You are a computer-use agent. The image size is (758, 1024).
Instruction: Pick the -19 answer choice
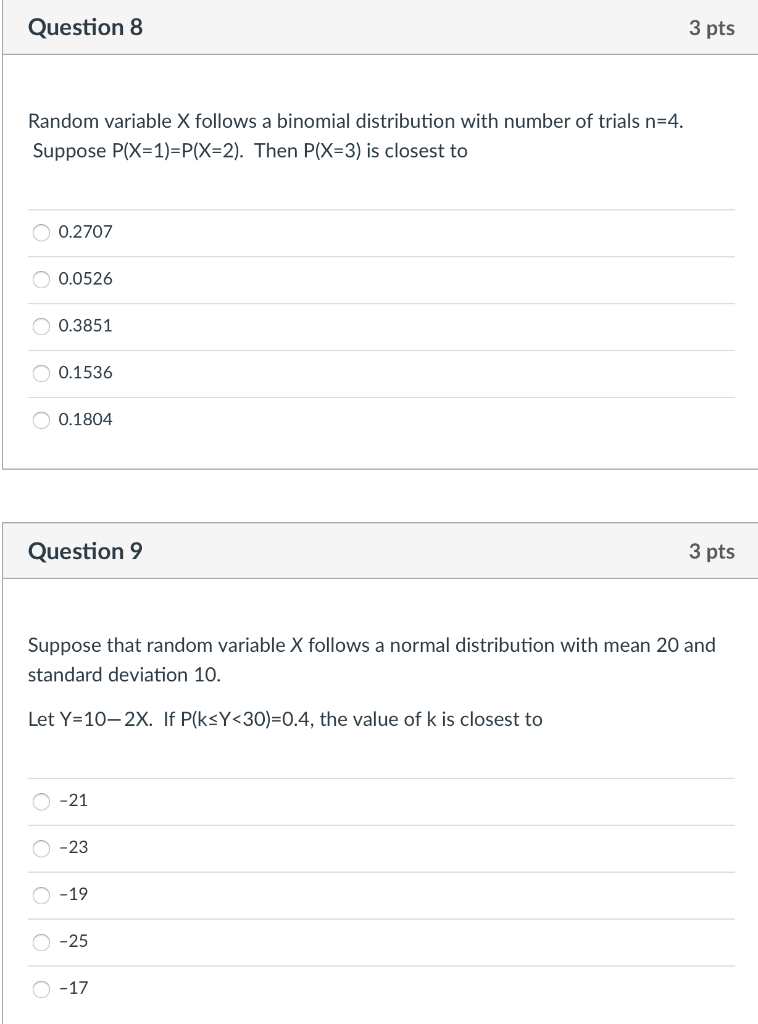point(41,895)
